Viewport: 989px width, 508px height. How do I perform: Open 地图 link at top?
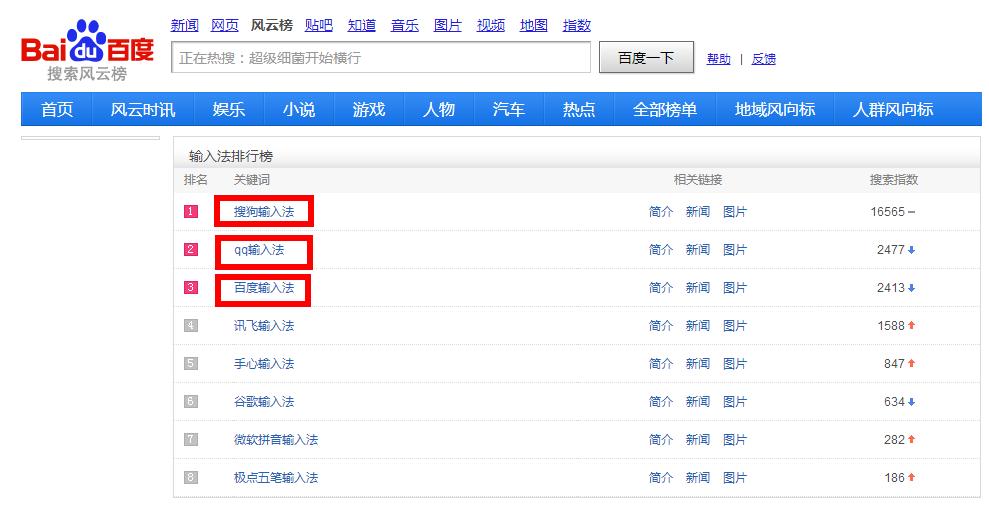coord(534,25)
